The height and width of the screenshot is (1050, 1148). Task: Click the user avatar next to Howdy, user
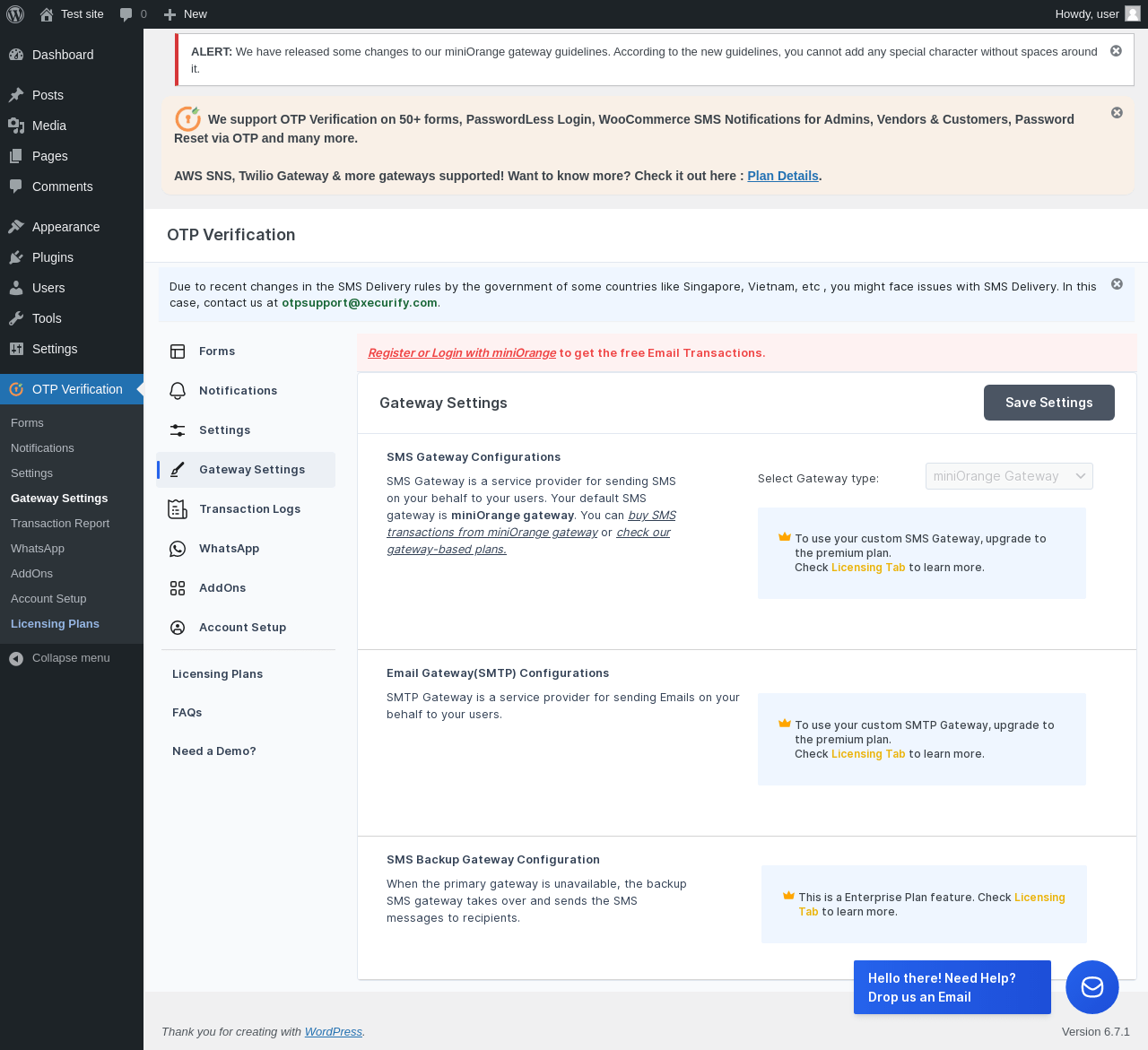coord(1133,13)
